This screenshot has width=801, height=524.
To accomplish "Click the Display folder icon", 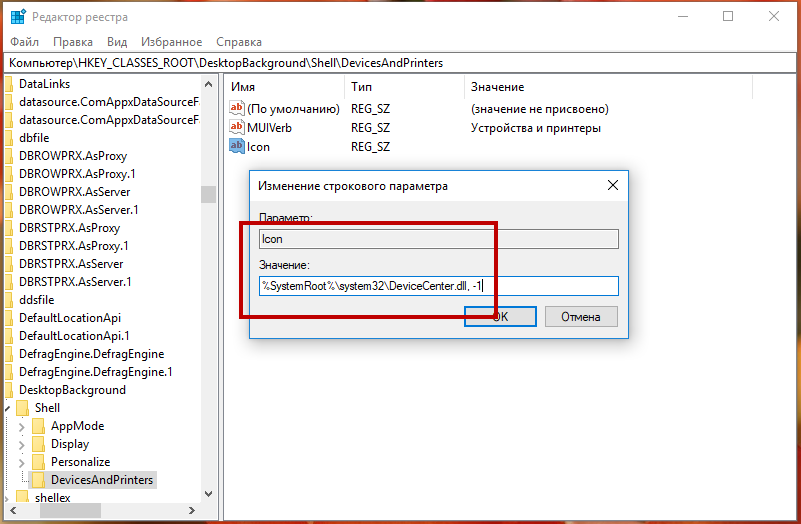I will coord(38,444).
